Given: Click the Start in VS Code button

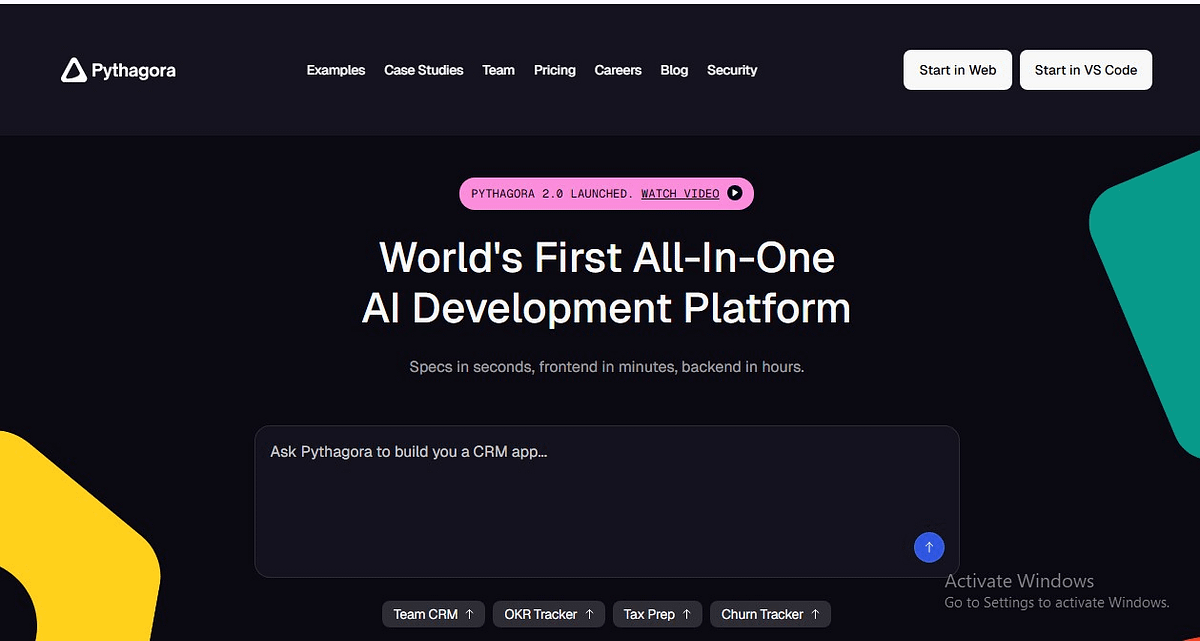Looking at the screenshot, I should point(1086,70).
